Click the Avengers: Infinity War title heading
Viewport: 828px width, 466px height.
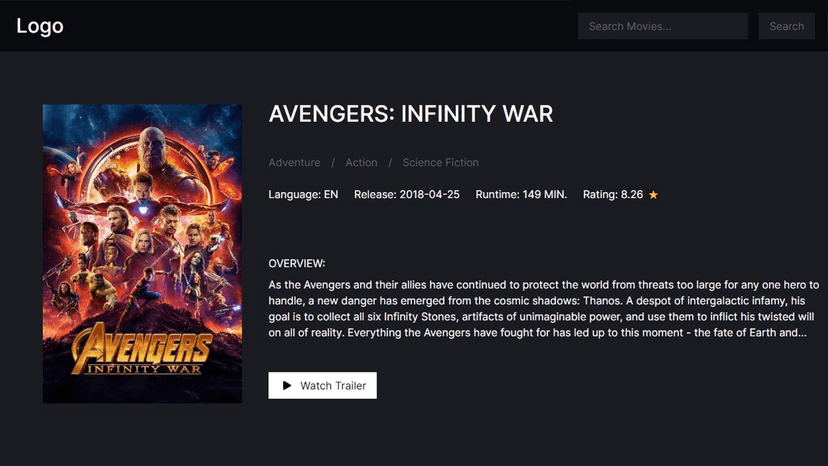pos(410,113)
